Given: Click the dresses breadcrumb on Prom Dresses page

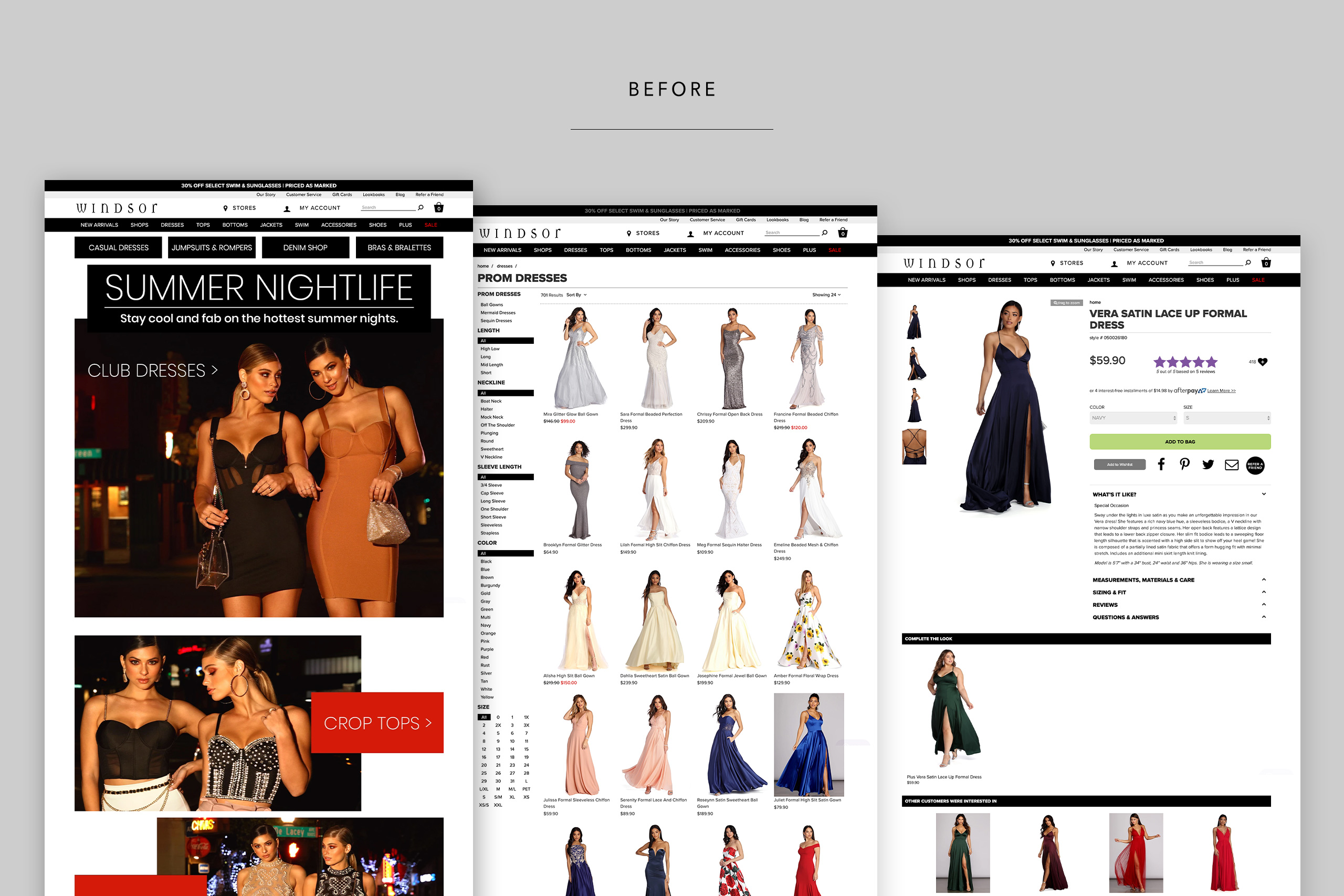Looking at the screenshot, I should (505, 266).
